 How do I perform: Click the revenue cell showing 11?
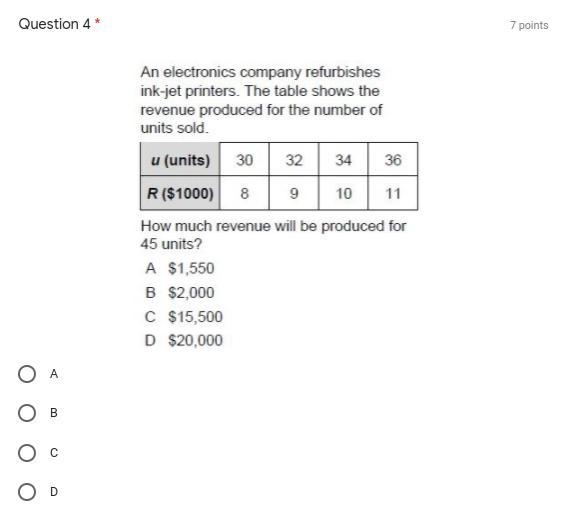[393, 193]
